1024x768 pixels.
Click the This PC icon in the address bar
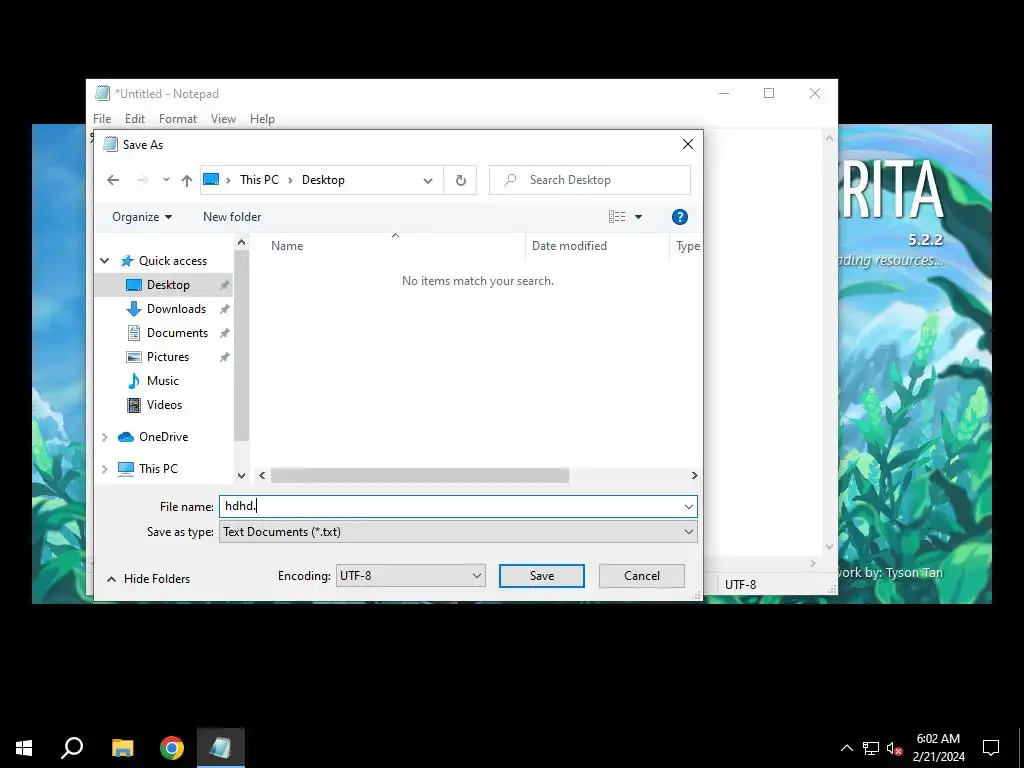click(x=211, y=180)
